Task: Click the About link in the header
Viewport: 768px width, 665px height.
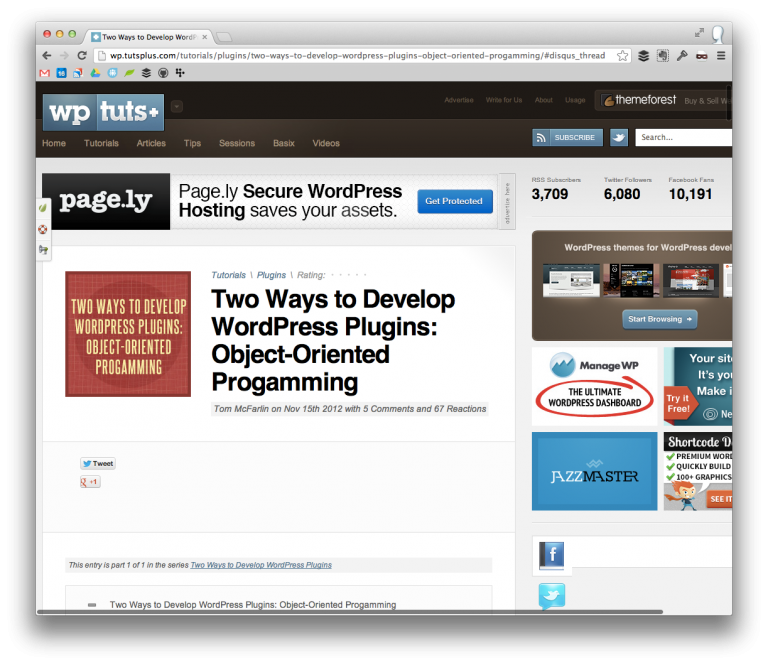Action: click(x=544, y=100)
